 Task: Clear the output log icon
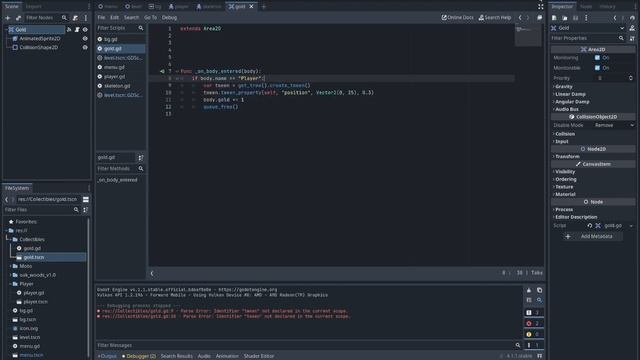(x=529, y=290)
